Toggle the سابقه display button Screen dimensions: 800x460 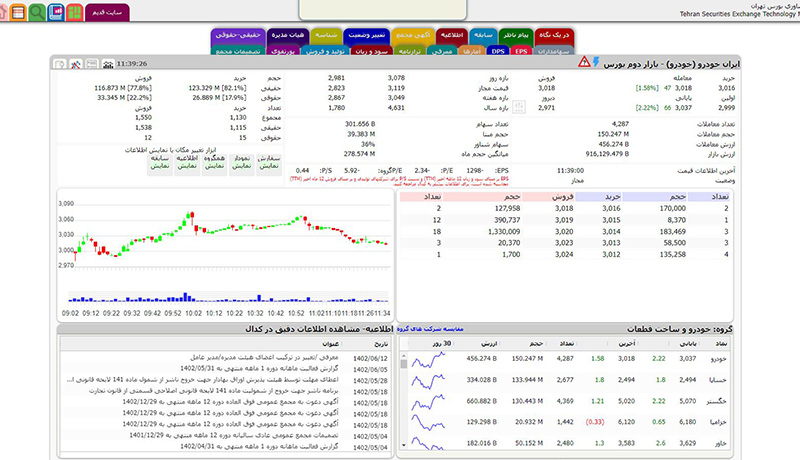click(160, 165)
